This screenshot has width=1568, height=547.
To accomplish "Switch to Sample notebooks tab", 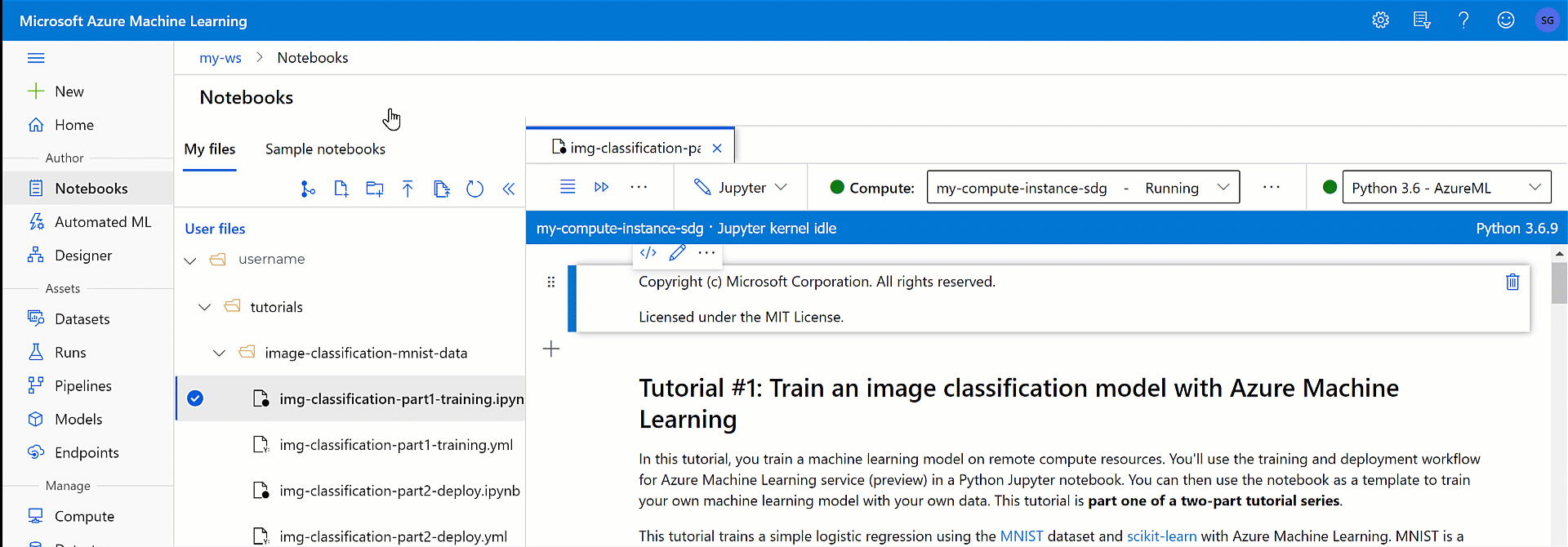I will point(325,149).
